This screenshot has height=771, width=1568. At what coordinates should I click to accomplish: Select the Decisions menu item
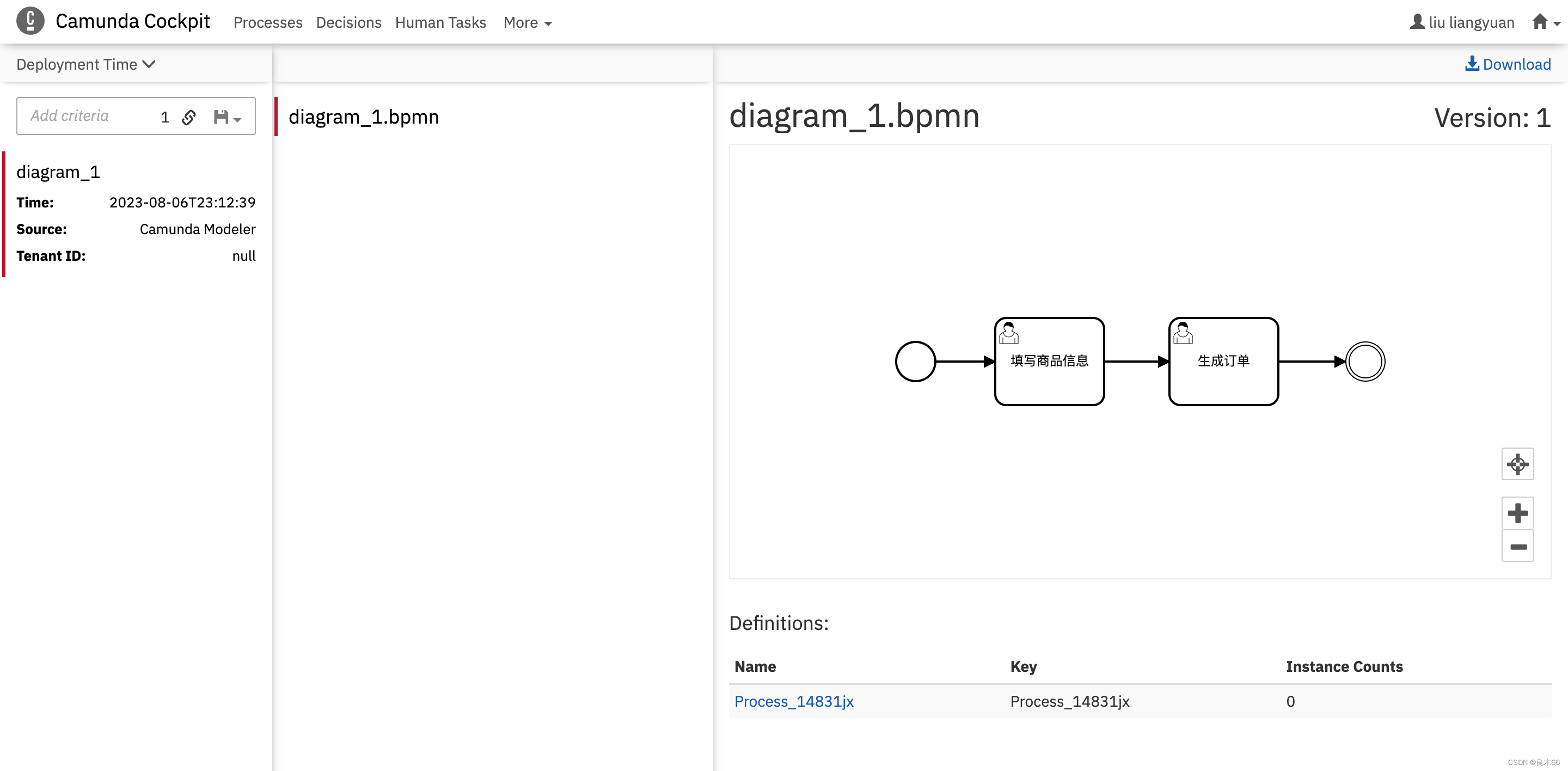click(x=348, y=22)
